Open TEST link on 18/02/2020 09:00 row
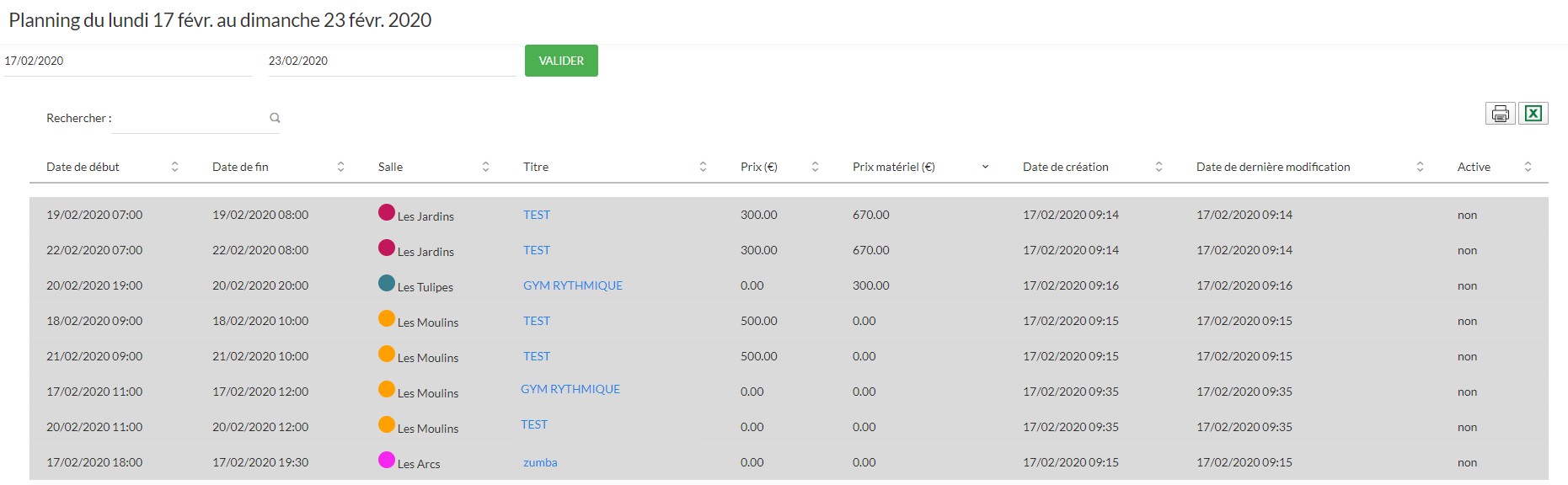Image resolution: width=1568 pixels, height=485 pixels. (x=537, y=321)
